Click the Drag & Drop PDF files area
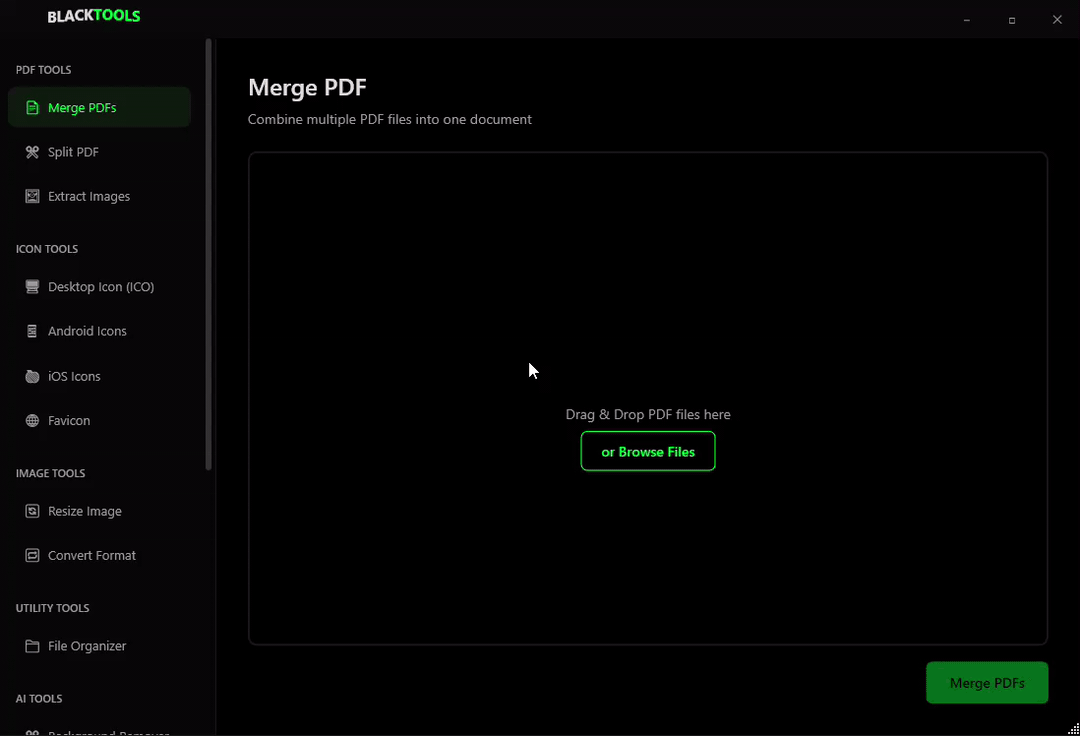 coord(647,398)
